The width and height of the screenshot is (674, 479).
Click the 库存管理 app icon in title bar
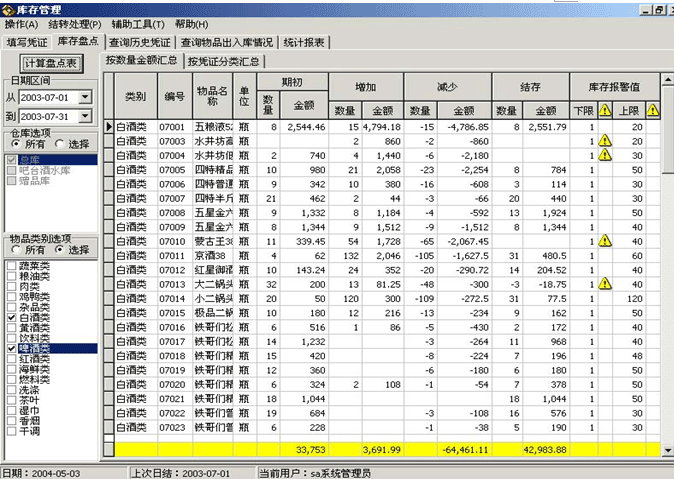coord(9,8)
